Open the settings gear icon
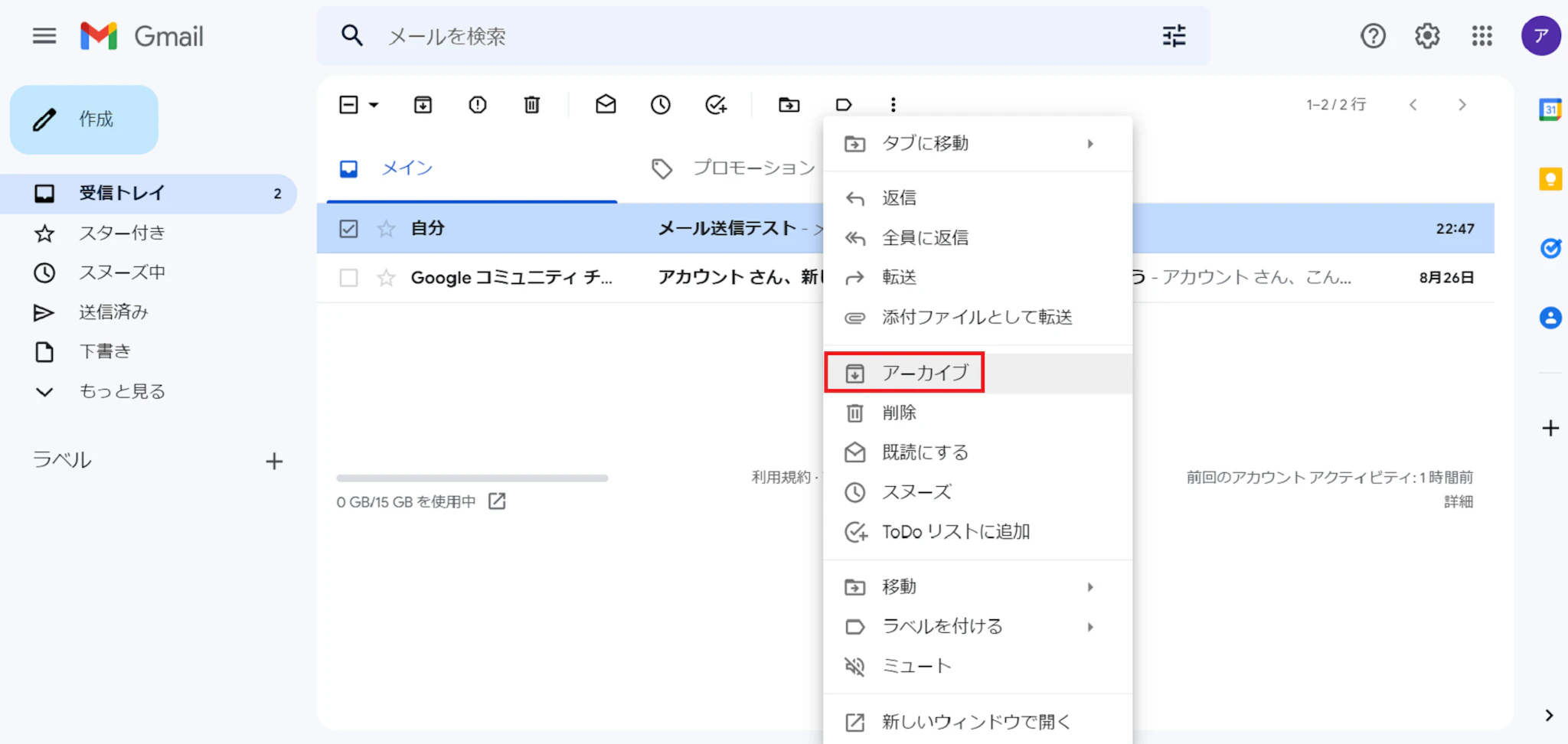Viewport: 1568px width, 744px height. click(1426, 36)
